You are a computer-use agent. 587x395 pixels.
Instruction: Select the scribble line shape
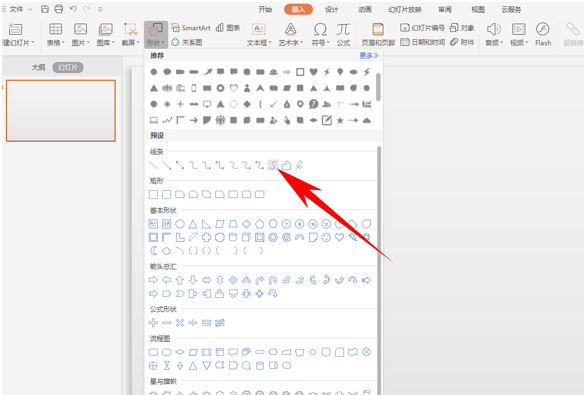299,165
